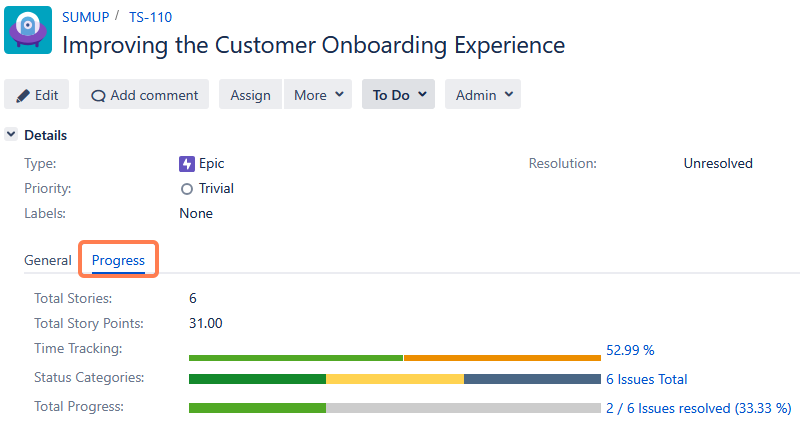Click the Trivial priority circle icon

click(186, 188)
